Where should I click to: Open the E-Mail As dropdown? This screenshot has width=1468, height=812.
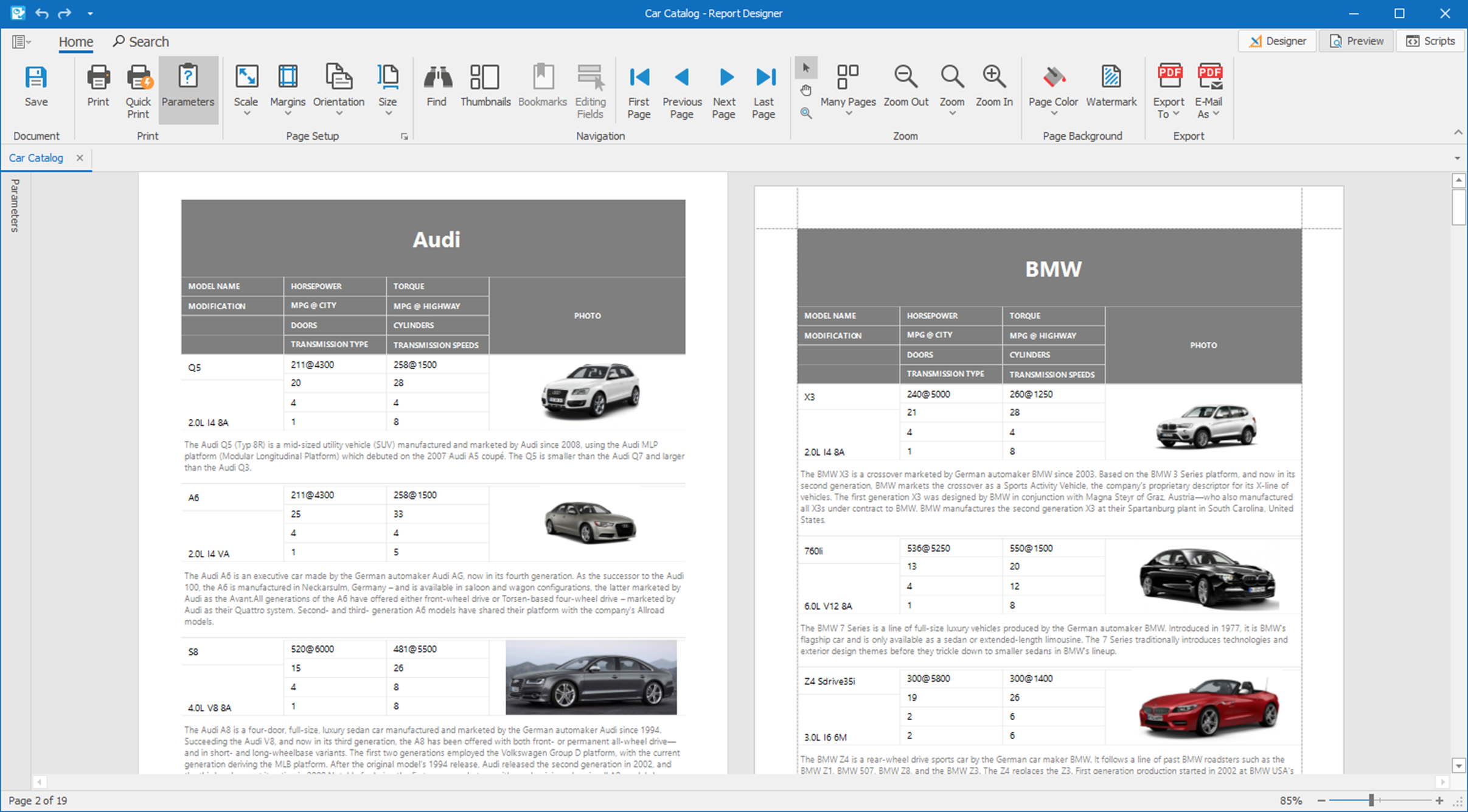tap(1209, 91)
